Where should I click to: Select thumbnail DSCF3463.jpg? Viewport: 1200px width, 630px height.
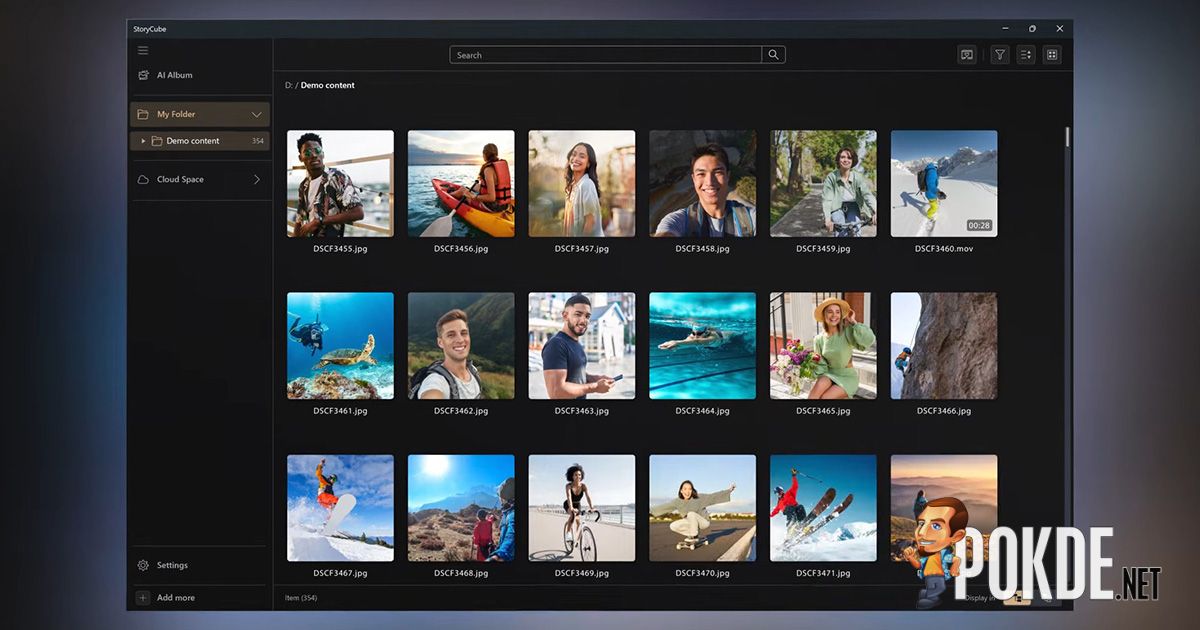click(x=582, y=346)
